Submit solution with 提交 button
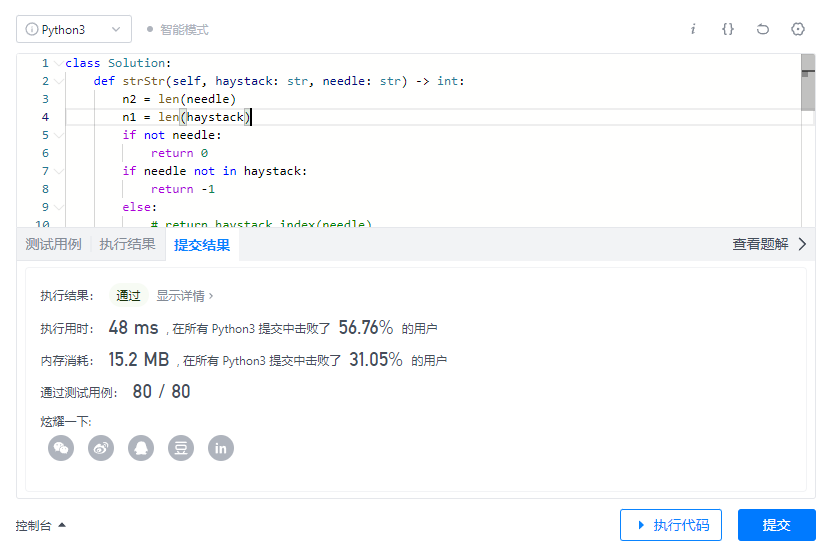This screenshot has width=827, height=560. [x=776, y=525]
